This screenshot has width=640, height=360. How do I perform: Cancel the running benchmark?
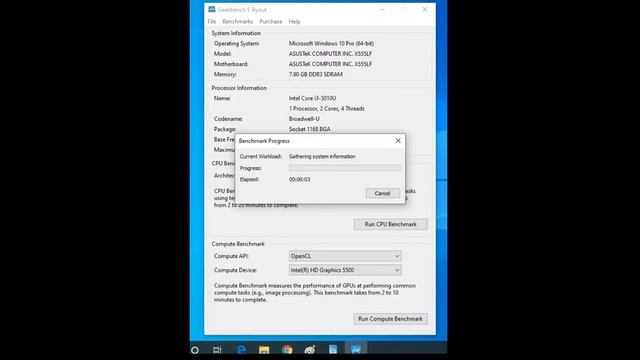point(382,193)
